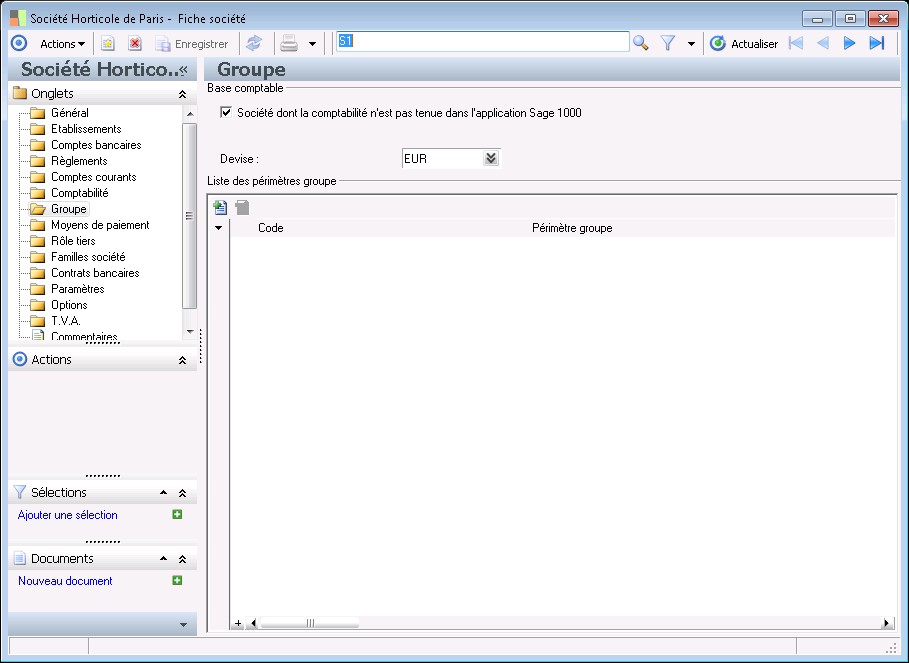Click the new record star icon
Screen dimensions: 909x663
(108, 44)
